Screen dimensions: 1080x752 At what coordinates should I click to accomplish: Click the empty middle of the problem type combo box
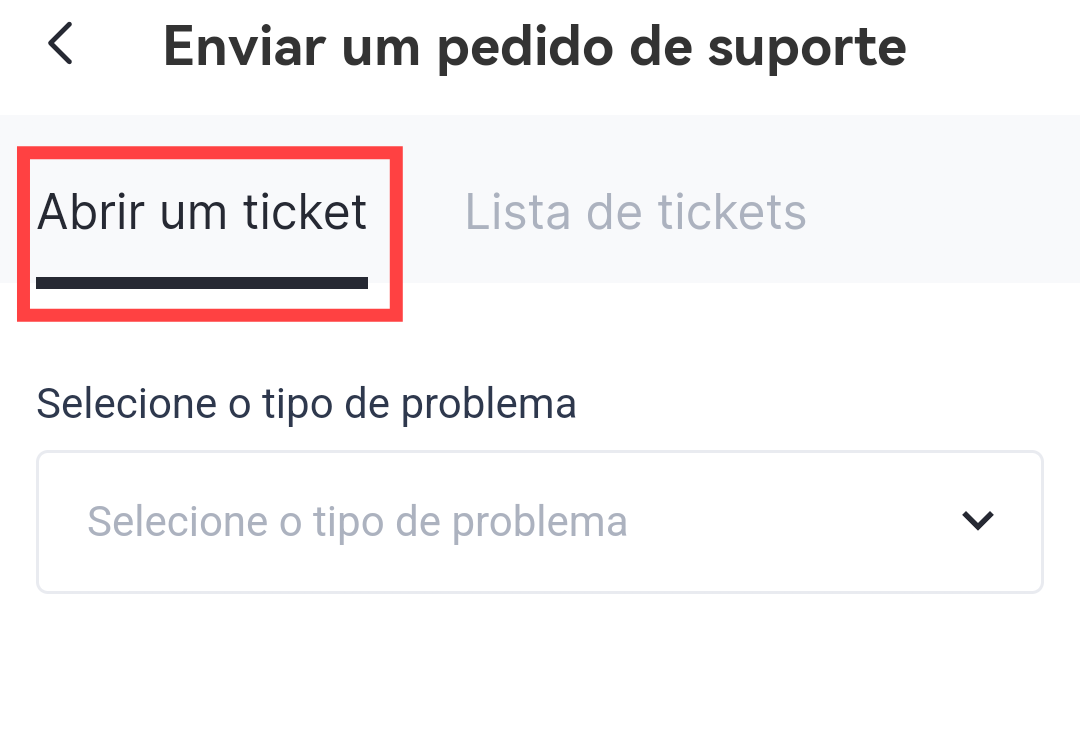click(780, 521)
